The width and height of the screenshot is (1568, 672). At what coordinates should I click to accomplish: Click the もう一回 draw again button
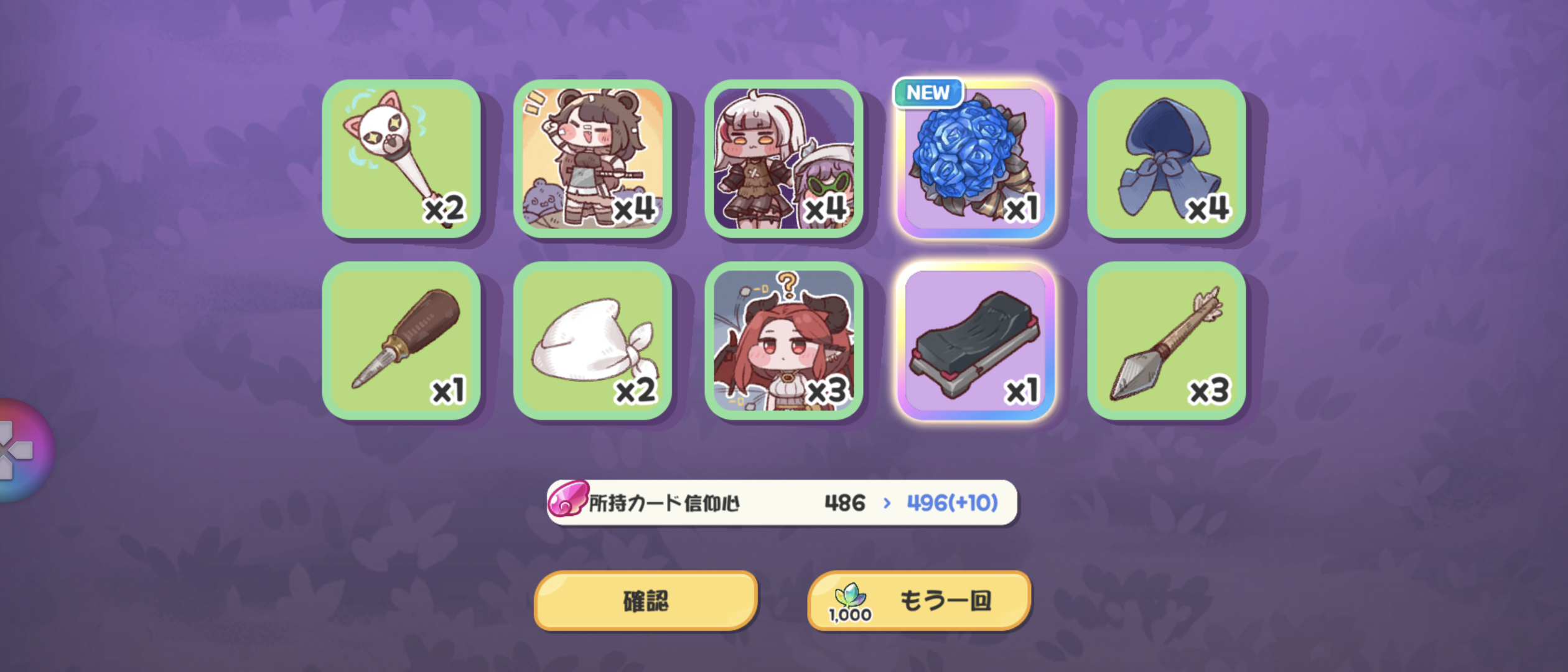click(x=919, y=600)
